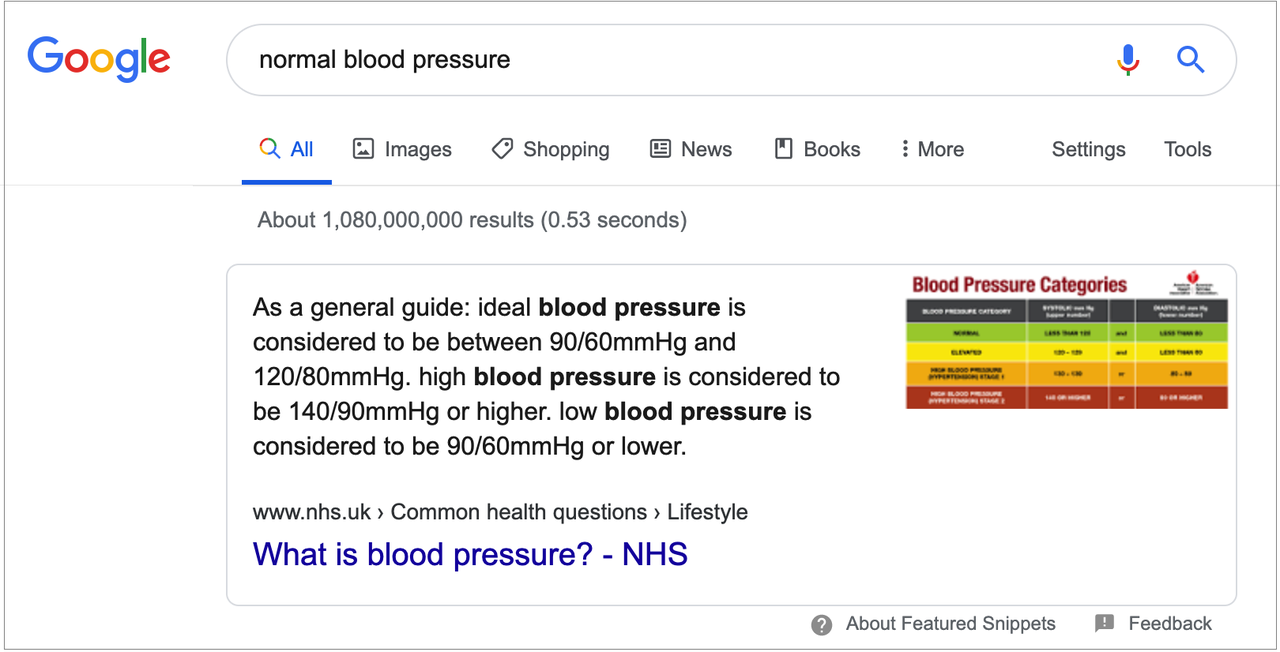Click the green Normal row in the chart

[1067, 333]
